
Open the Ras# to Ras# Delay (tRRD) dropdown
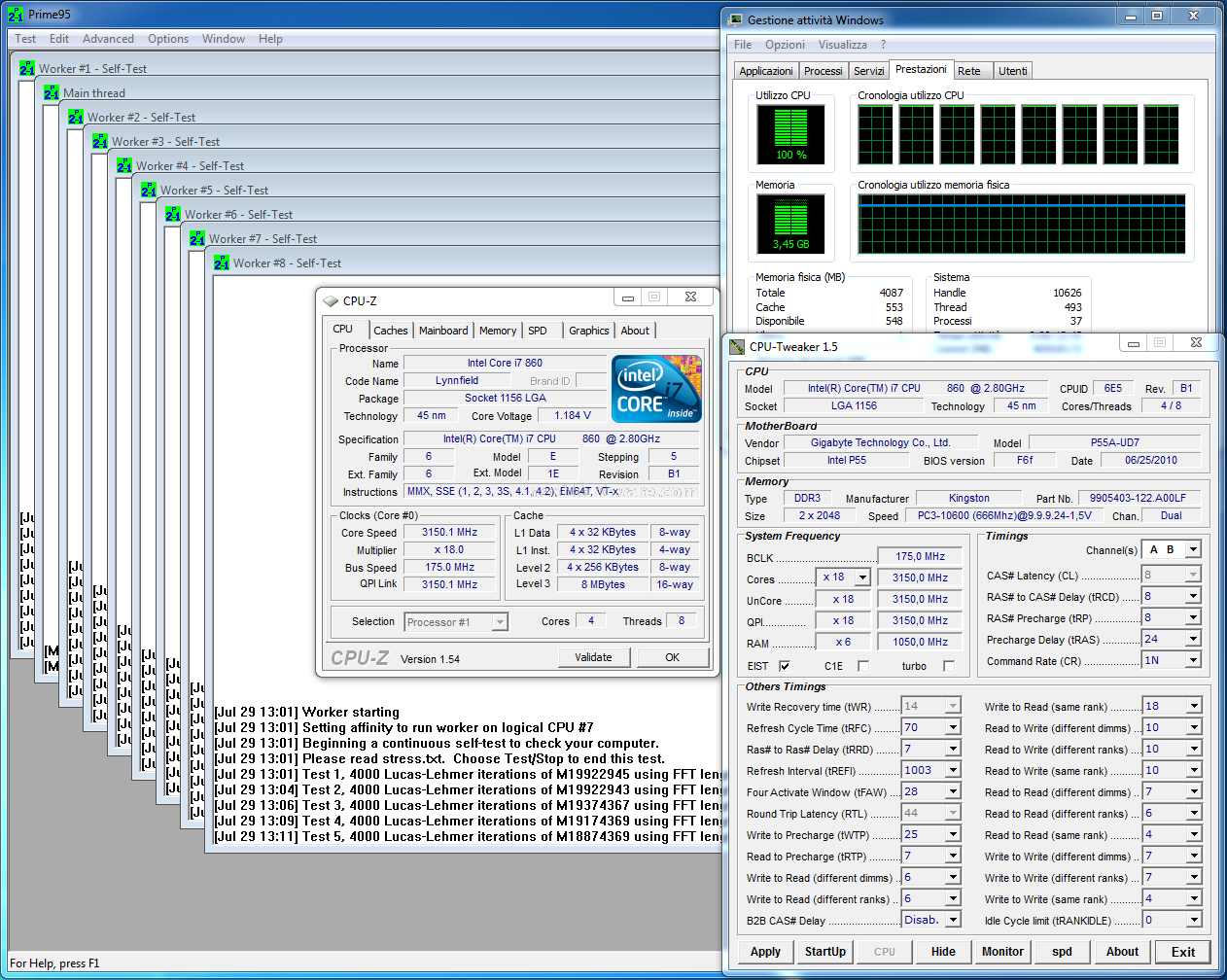[x=953, y=749]
